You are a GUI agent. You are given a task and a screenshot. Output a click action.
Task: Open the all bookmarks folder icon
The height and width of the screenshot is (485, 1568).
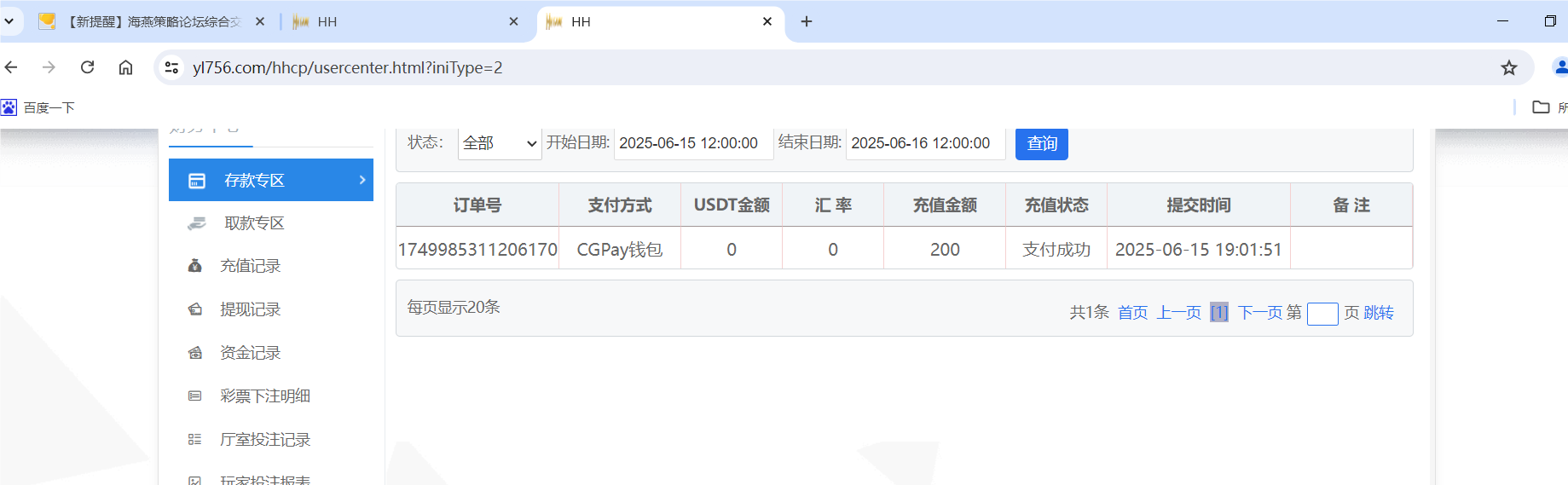[x=1541, y=107]
